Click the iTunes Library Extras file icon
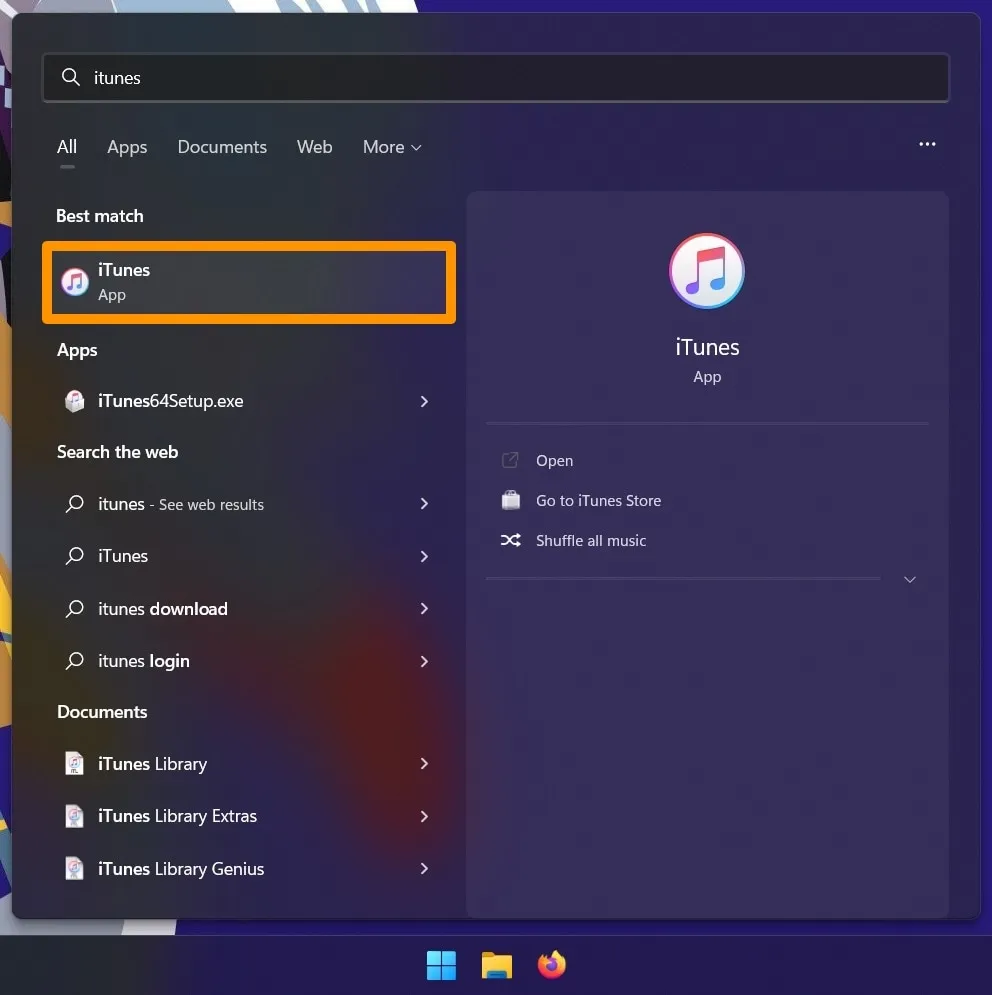992x995 pixels. (74, 816)
